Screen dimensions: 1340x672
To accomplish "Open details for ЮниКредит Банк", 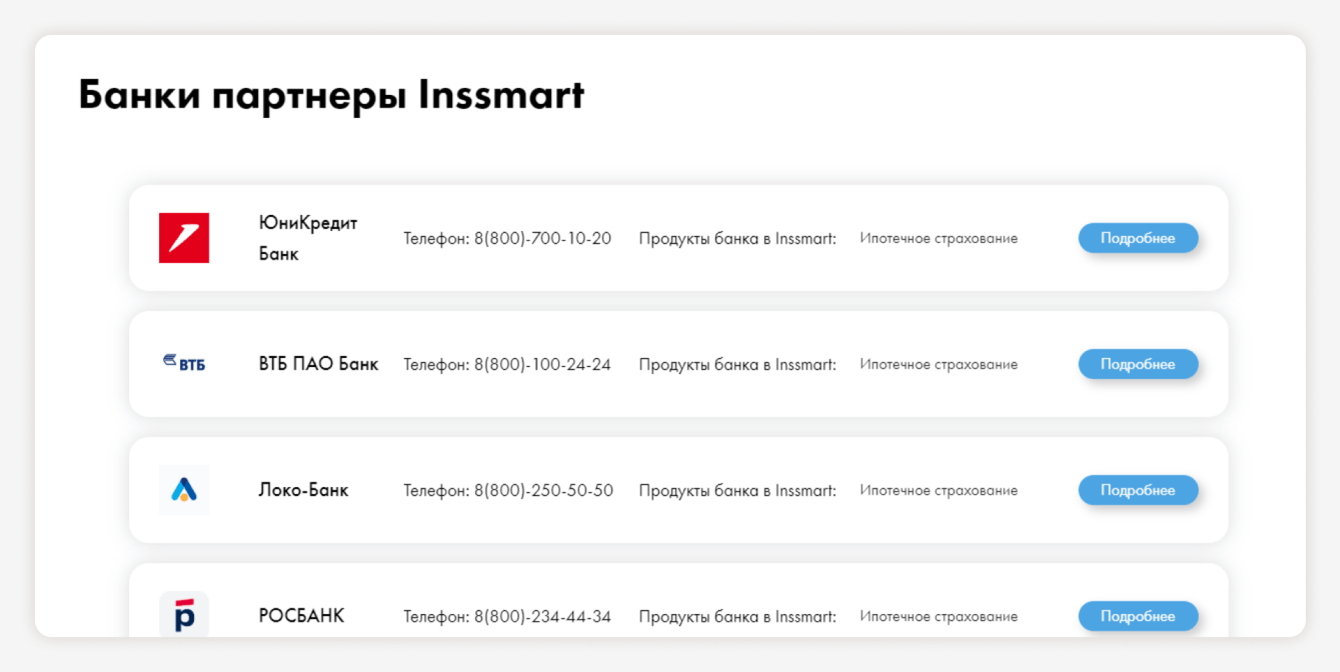I will [x=1137, y=238].
